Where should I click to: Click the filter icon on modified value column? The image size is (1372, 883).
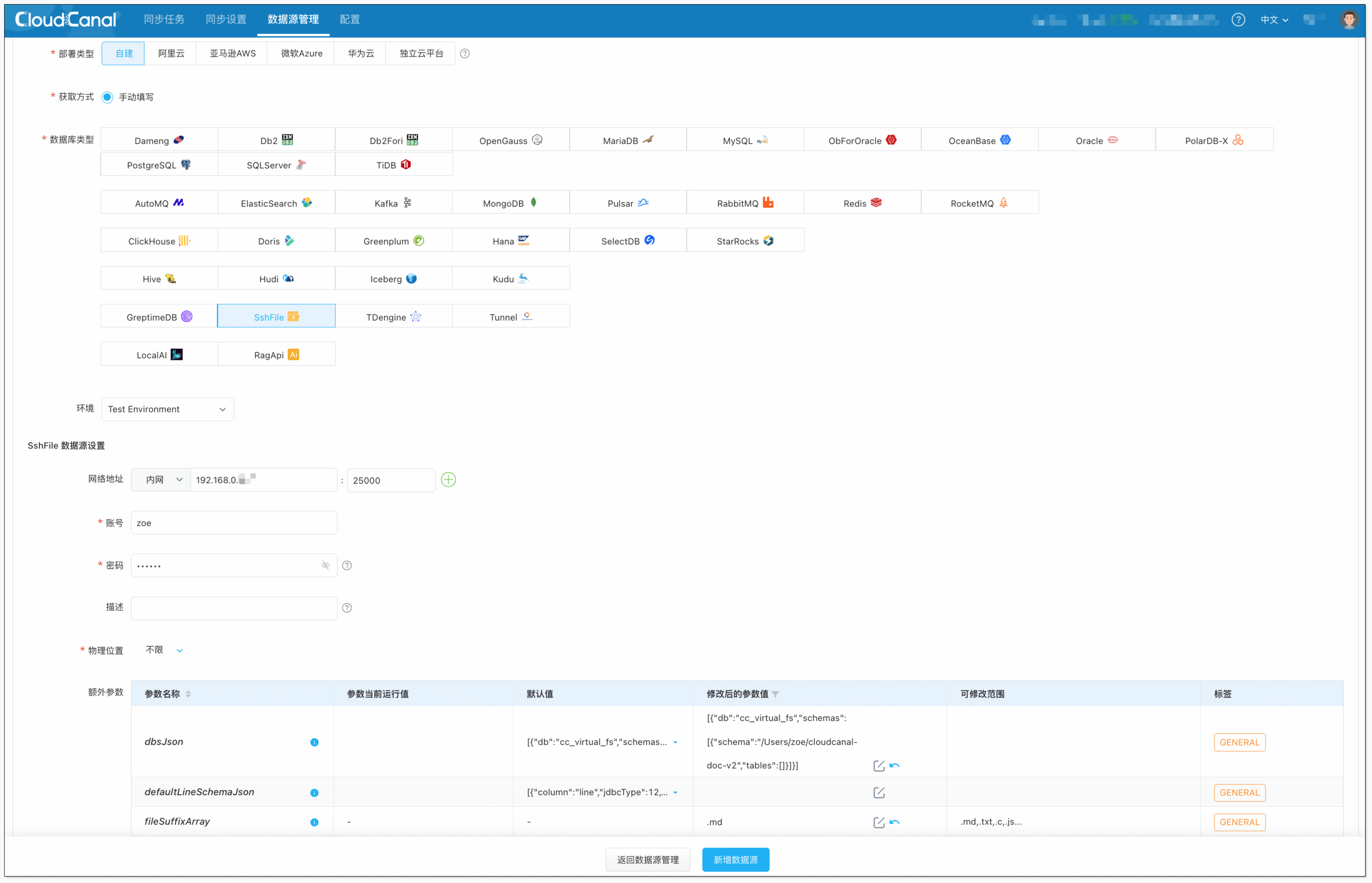[x=775, y=694]
